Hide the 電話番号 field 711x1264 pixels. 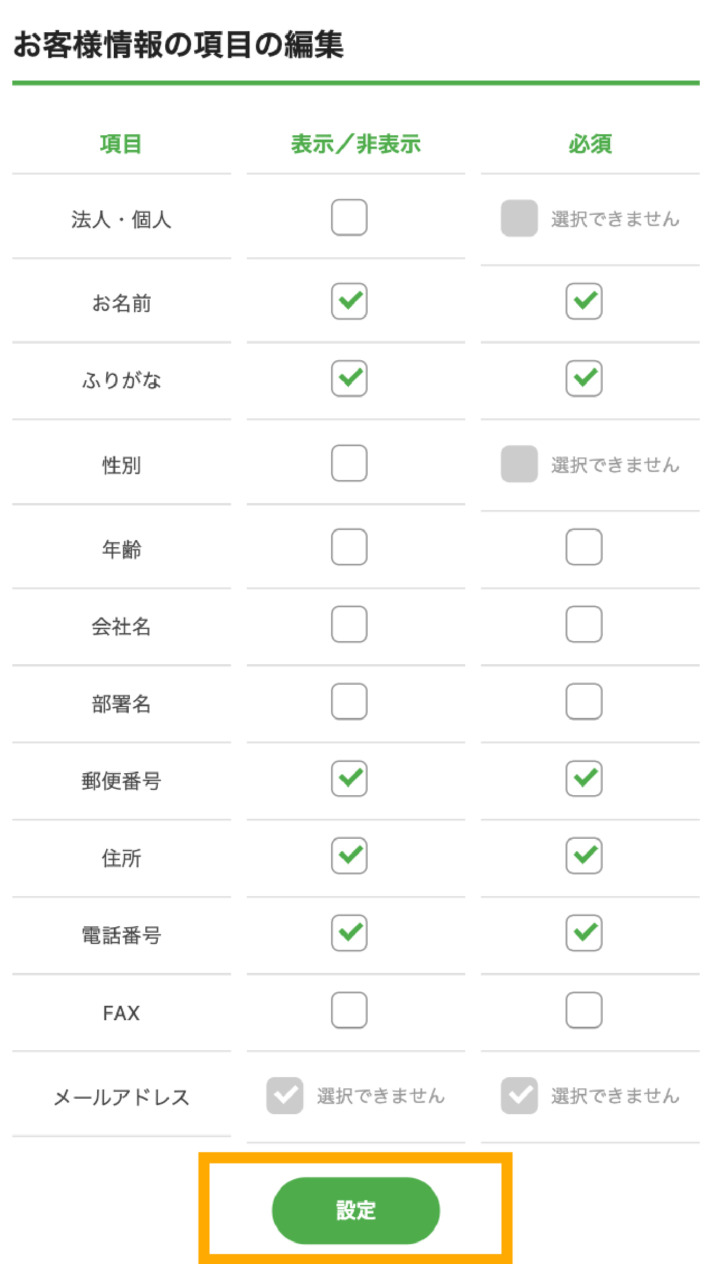click(349, 933)
